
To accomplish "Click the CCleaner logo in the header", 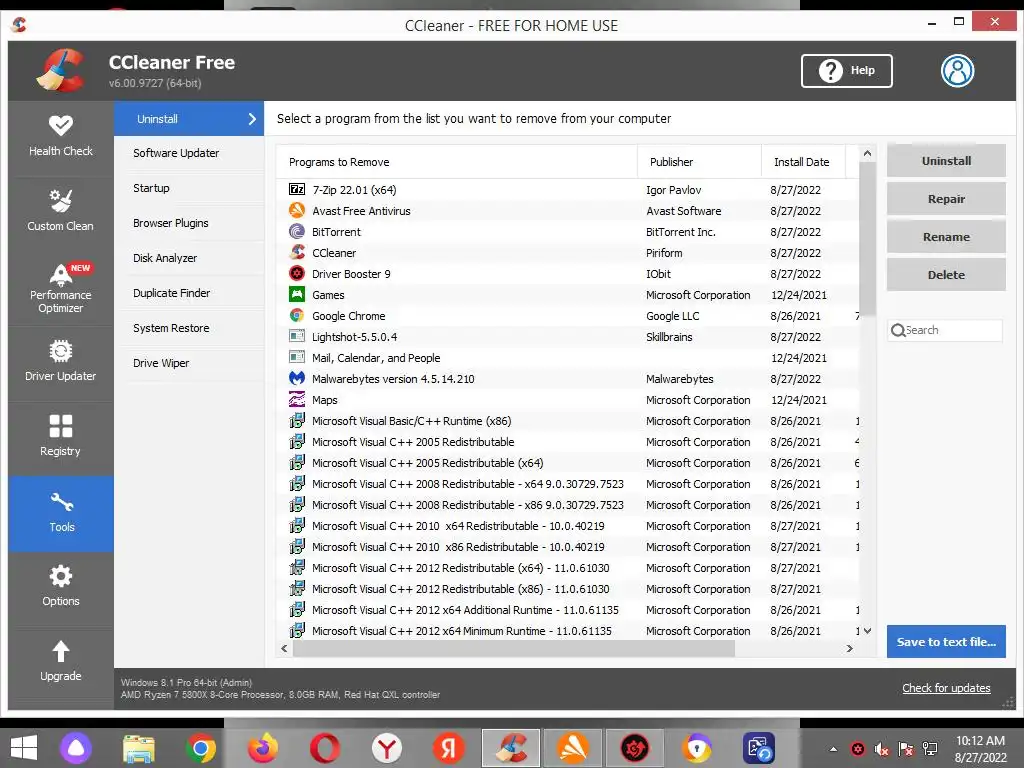I will (61, 70).
